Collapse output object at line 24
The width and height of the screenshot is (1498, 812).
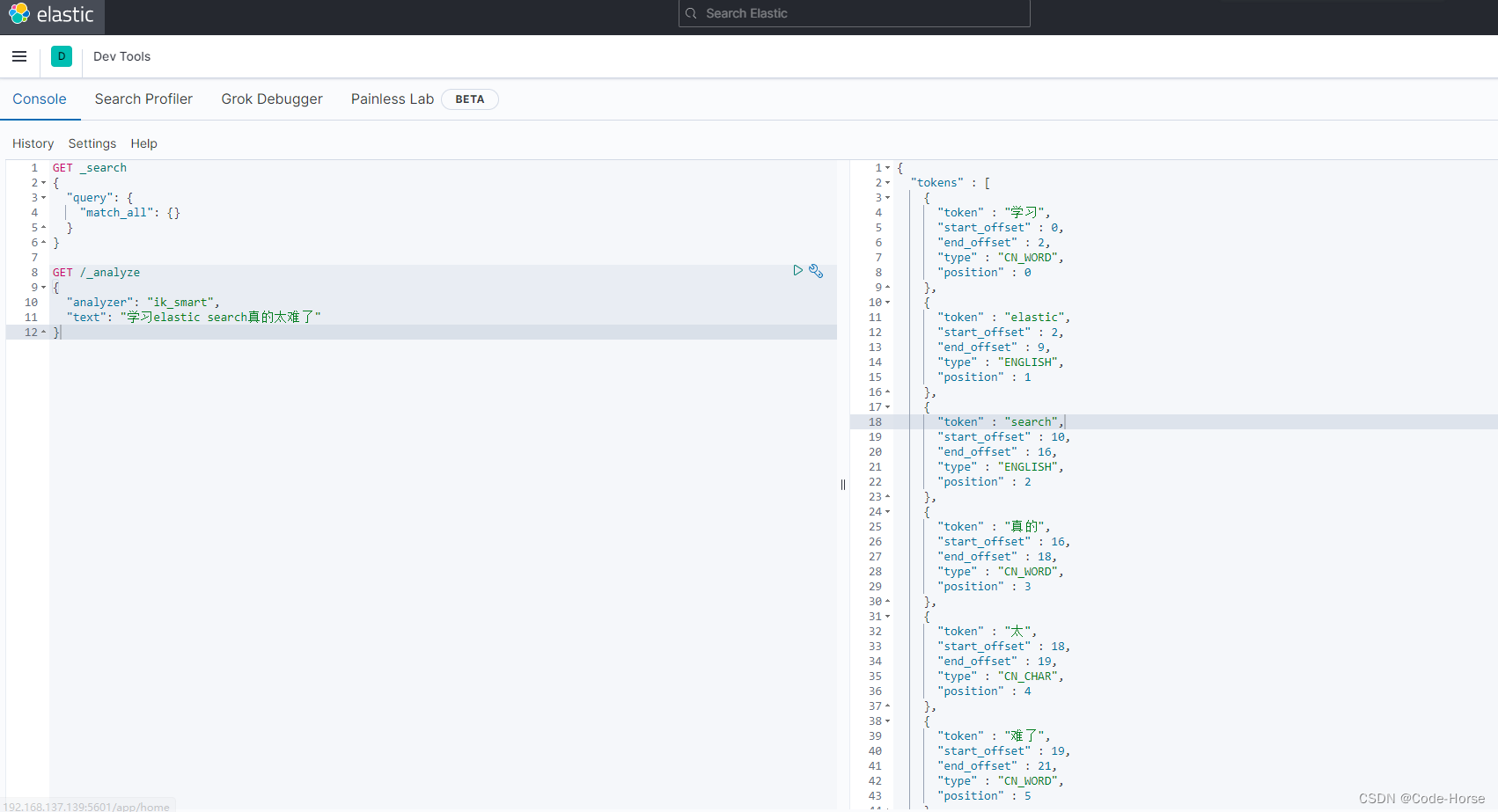[887, 512]
